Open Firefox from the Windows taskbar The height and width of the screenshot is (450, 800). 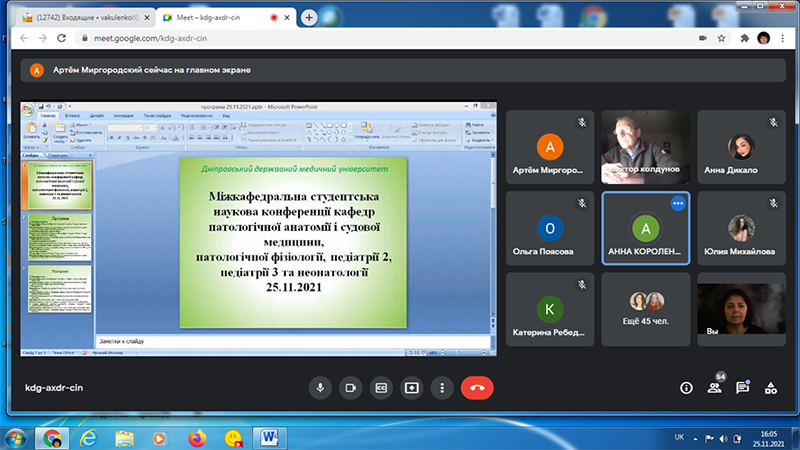point(197,437)
